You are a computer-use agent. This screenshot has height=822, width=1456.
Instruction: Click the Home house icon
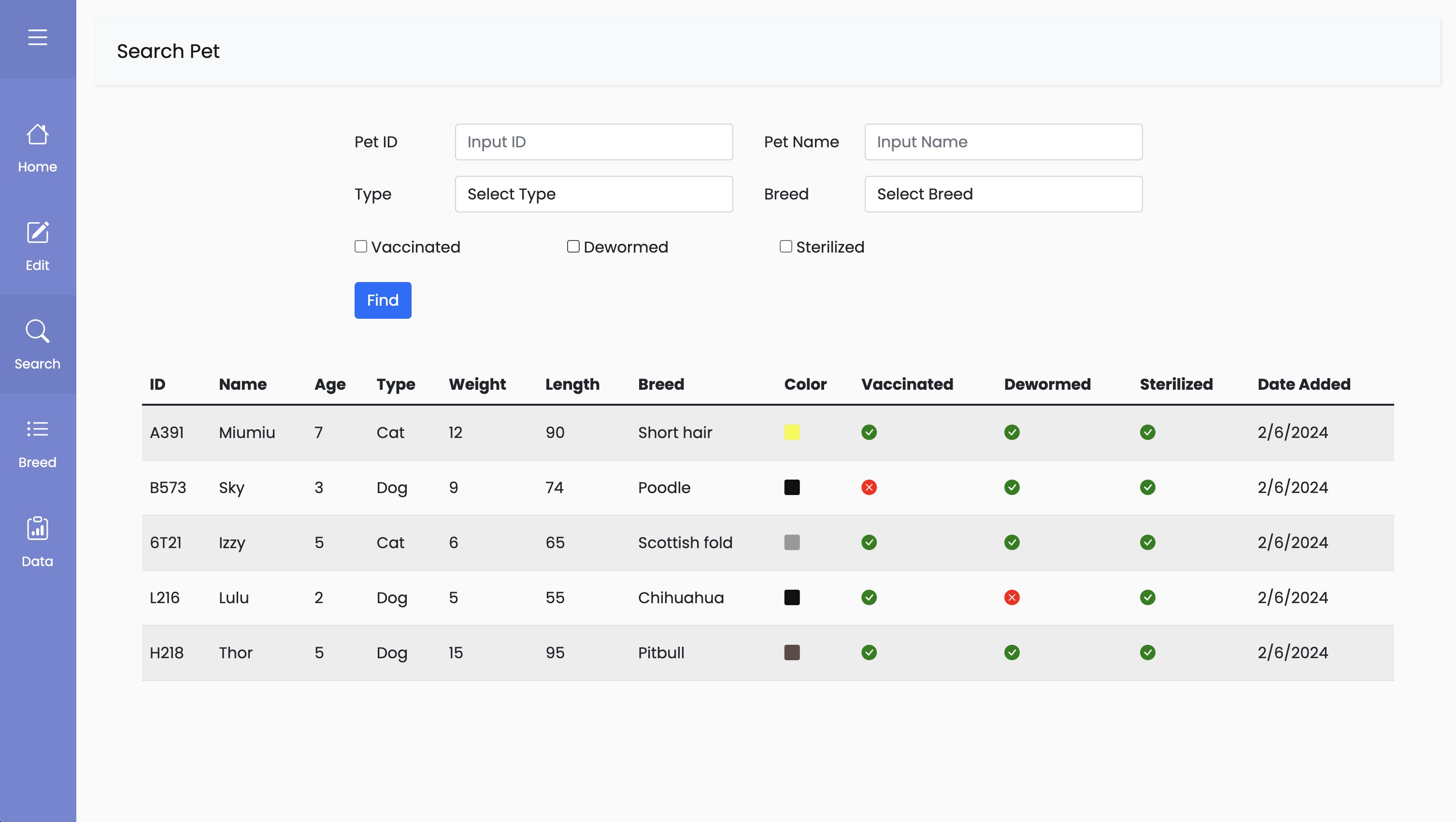click(x=37, y=134)
